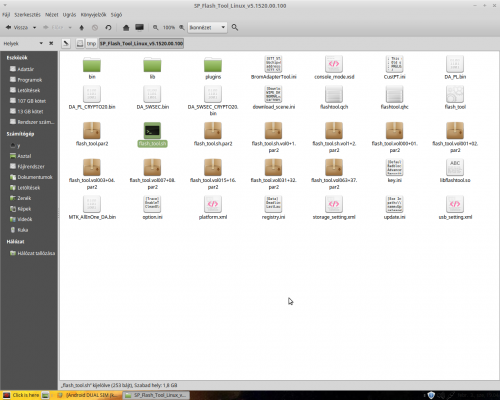The height and width of the screenshot is (400, 500).
Task: Zoom out using the minus magnifier
Action: [x=156, y=27]
